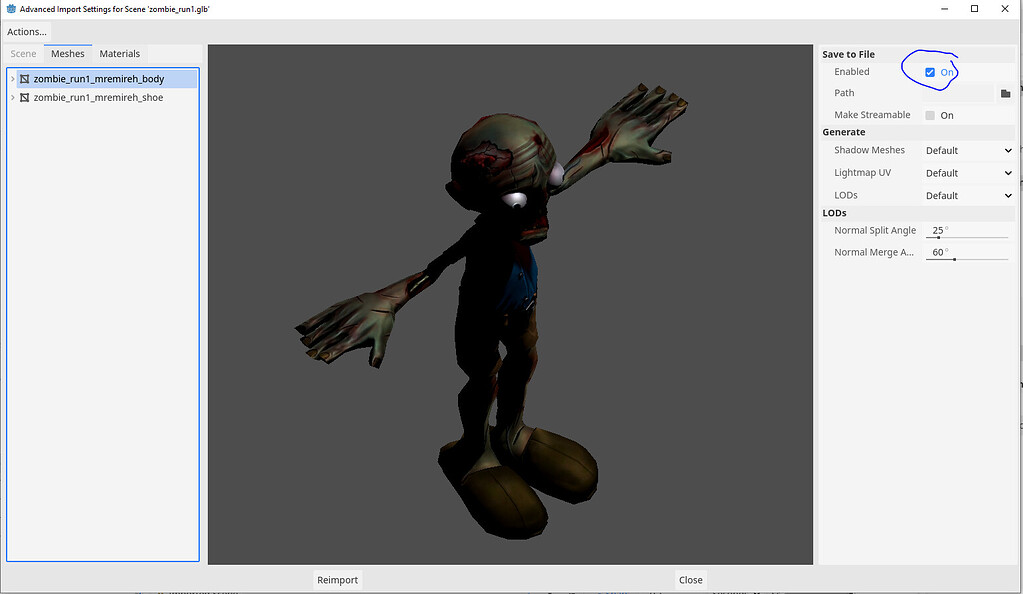Expand the zombie_run1_mremireh_shoe tree item
Image resolution: width=1023 pixels, height=594 pixels.
click(11, 97)
